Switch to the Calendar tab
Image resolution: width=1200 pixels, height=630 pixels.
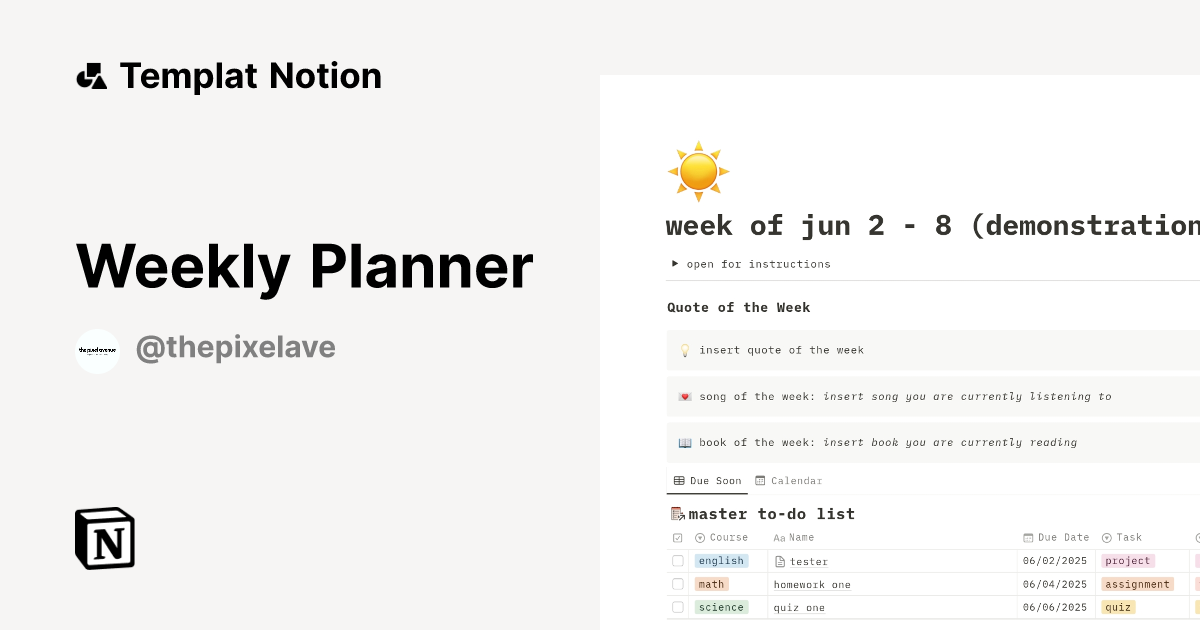pyautogui.click(x=789, y=480)
